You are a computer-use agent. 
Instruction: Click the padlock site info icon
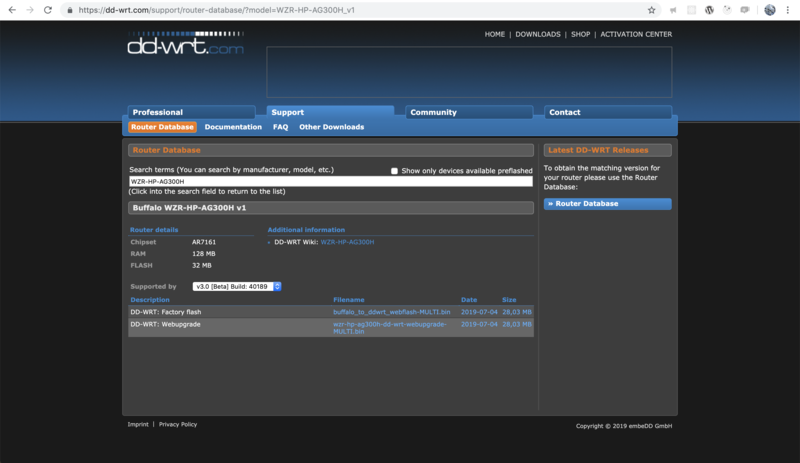tap(70, 10)
